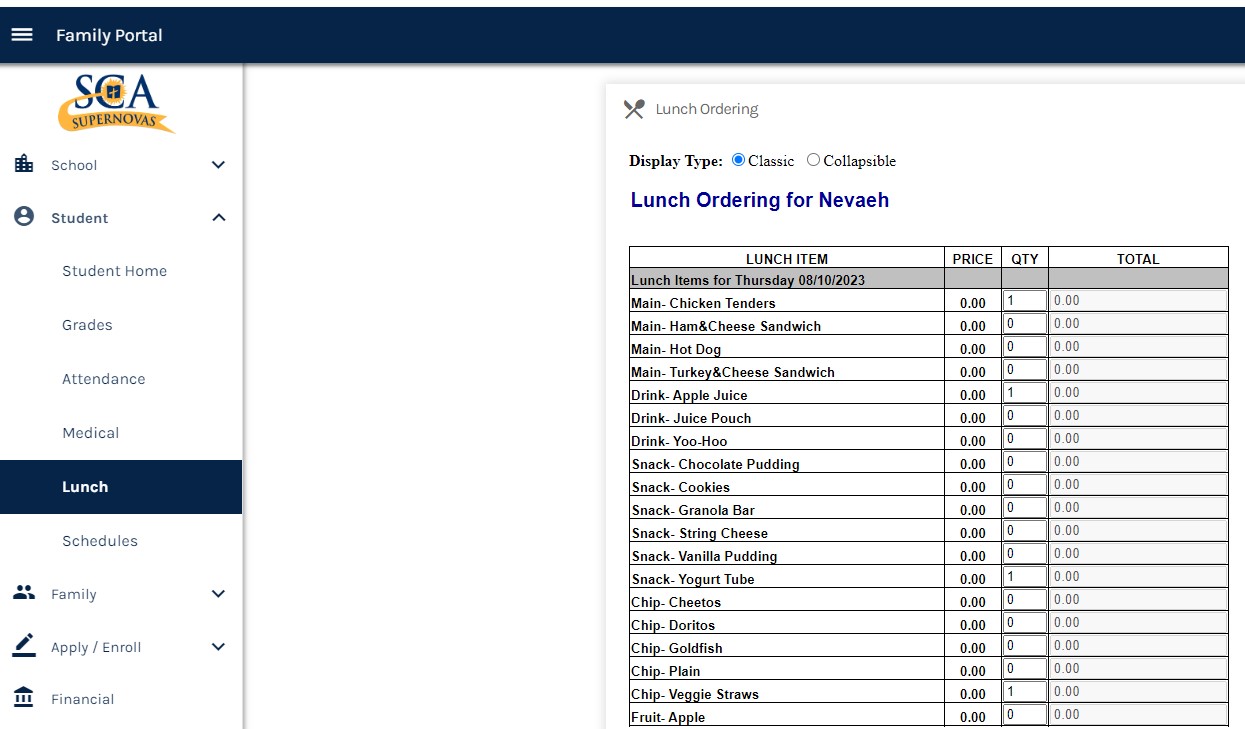Click the 'Drink- Yoo-Hoo' item text
This screenshot has width=1245, height=729.
[x=679, y=441]
